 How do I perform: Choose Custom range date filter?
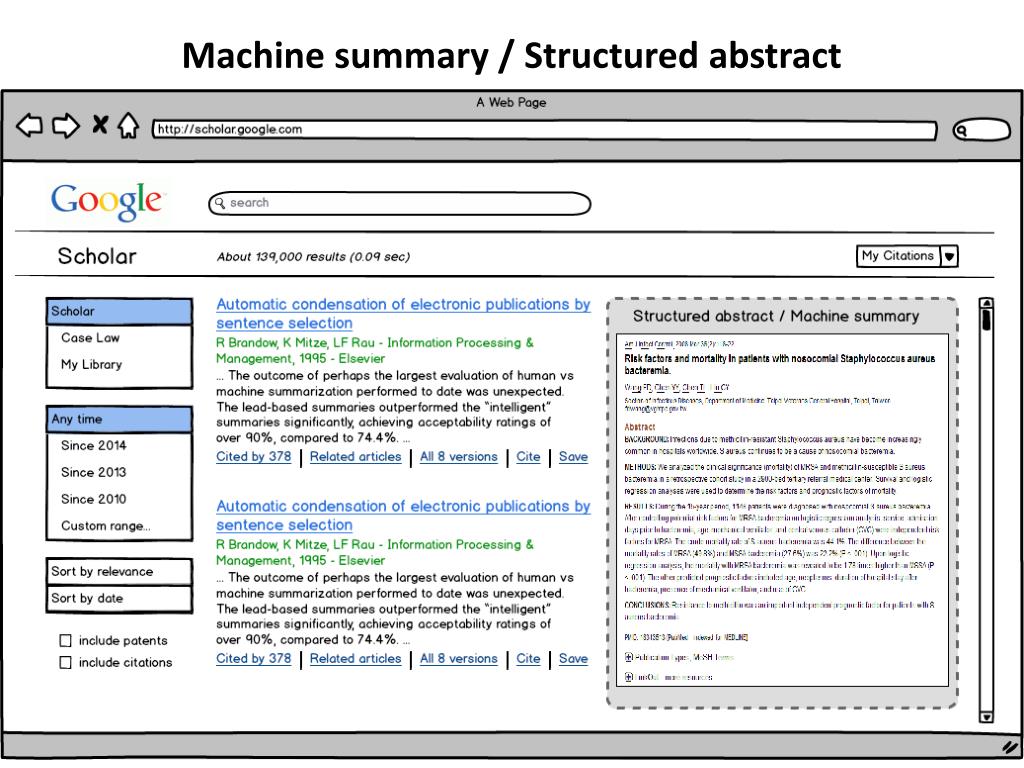pos(106,526)
